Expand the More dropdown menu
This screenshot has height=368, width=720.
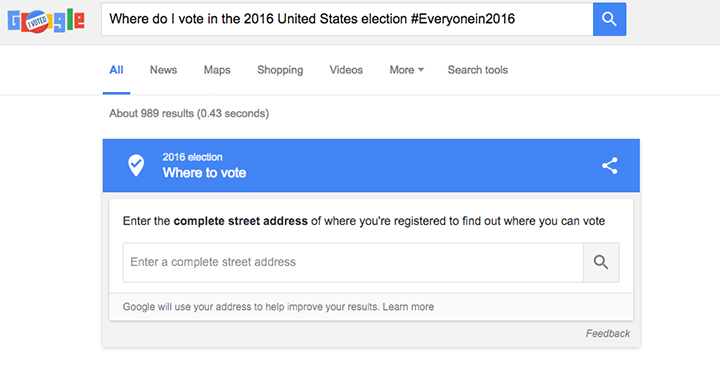[406, 70]
